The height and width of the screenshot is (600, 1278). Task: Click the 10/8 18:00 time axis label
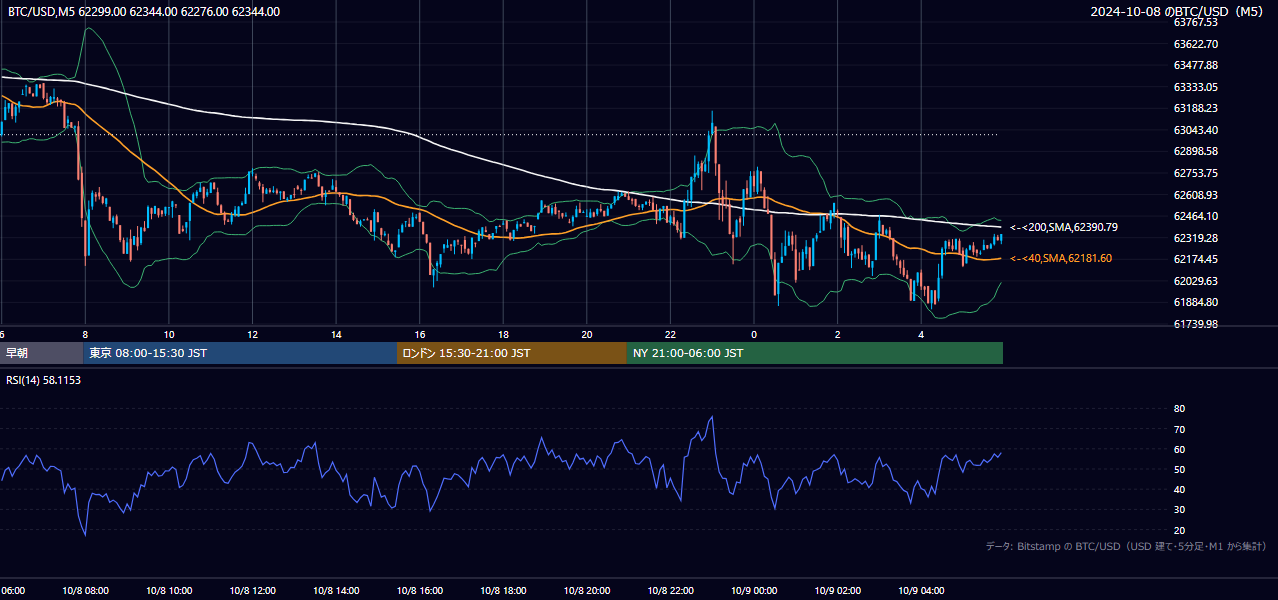pyautogui.click(x=503, y=590)
